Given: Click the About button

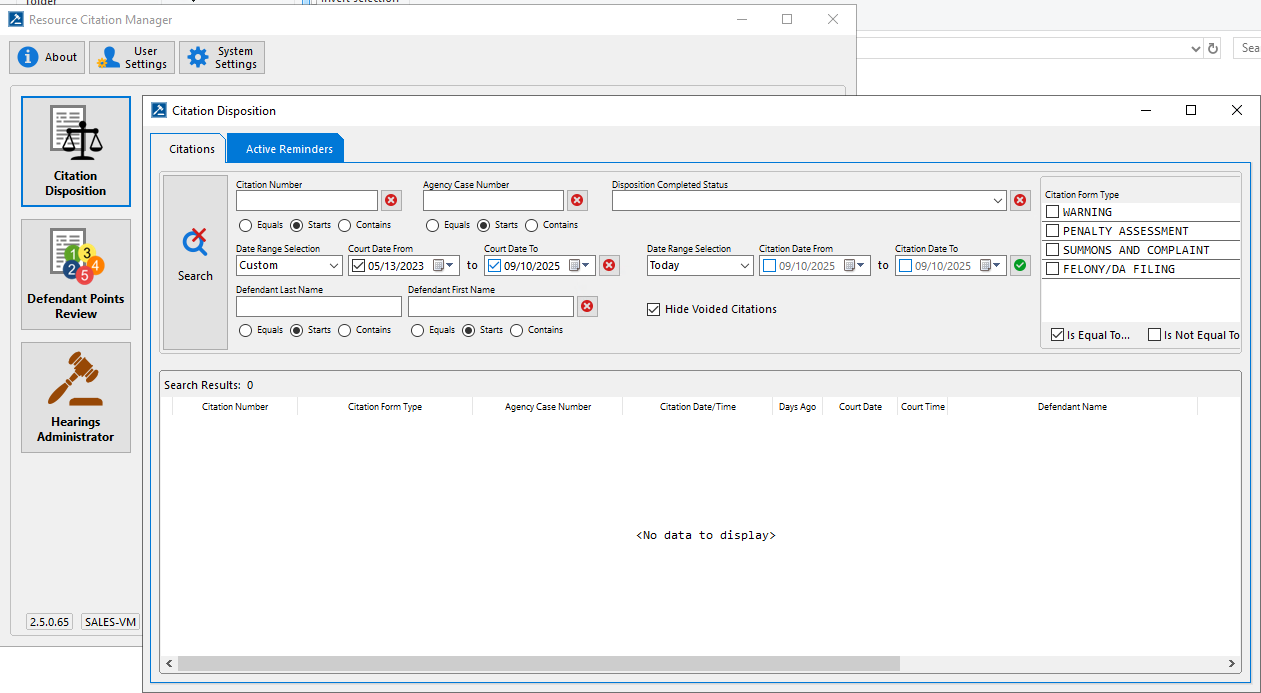Looking at the screenshot, I should 47,58.
